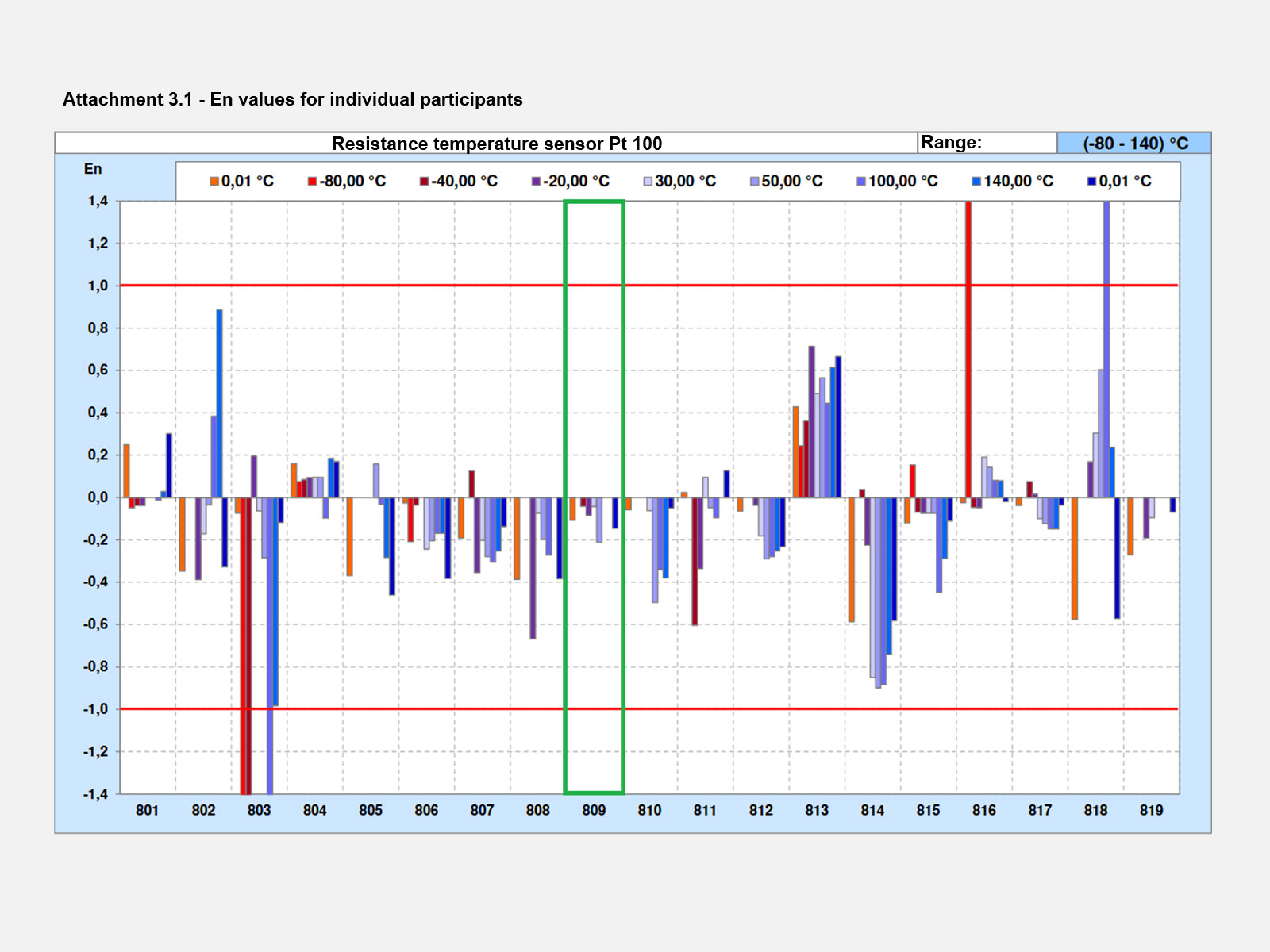Viewport: 1270px width, 952px height.
Task: Click the dark red -40,00 °C legend swatch
Action: click(424, 182)
